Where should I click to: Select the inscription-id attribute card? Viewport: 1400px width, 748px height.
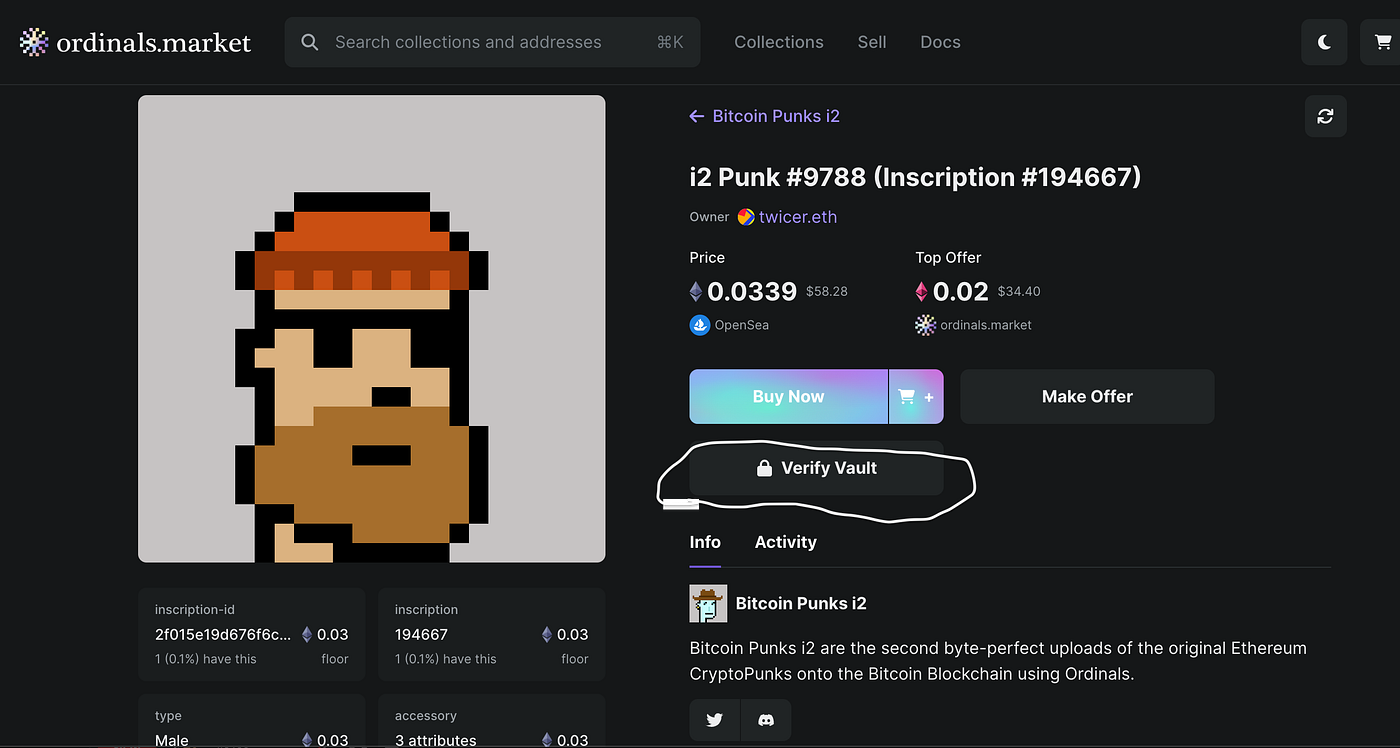[x=252, y=634]
